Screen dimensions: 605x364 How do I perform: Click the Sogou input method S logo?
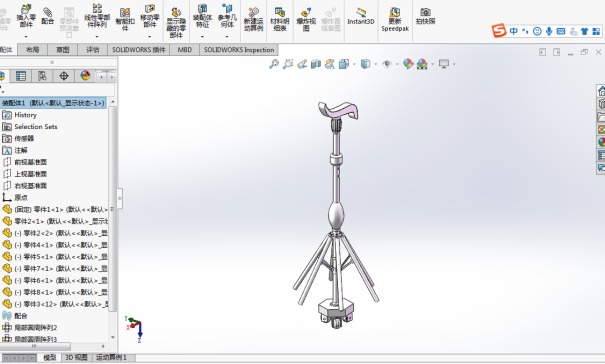tap(499, 31)
